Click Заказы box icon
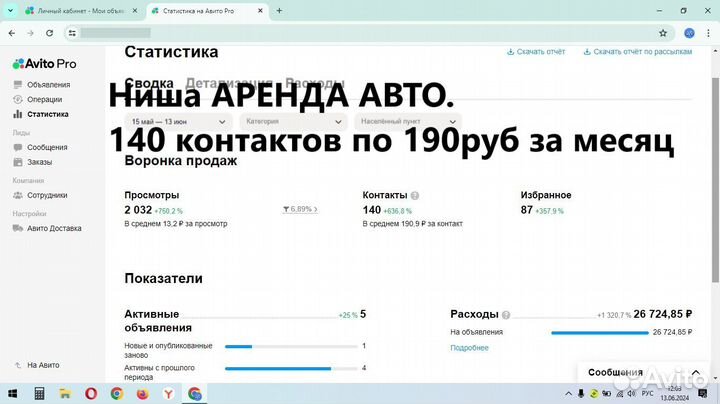Viewport: 720px width, 404px height. pos(18,162)
